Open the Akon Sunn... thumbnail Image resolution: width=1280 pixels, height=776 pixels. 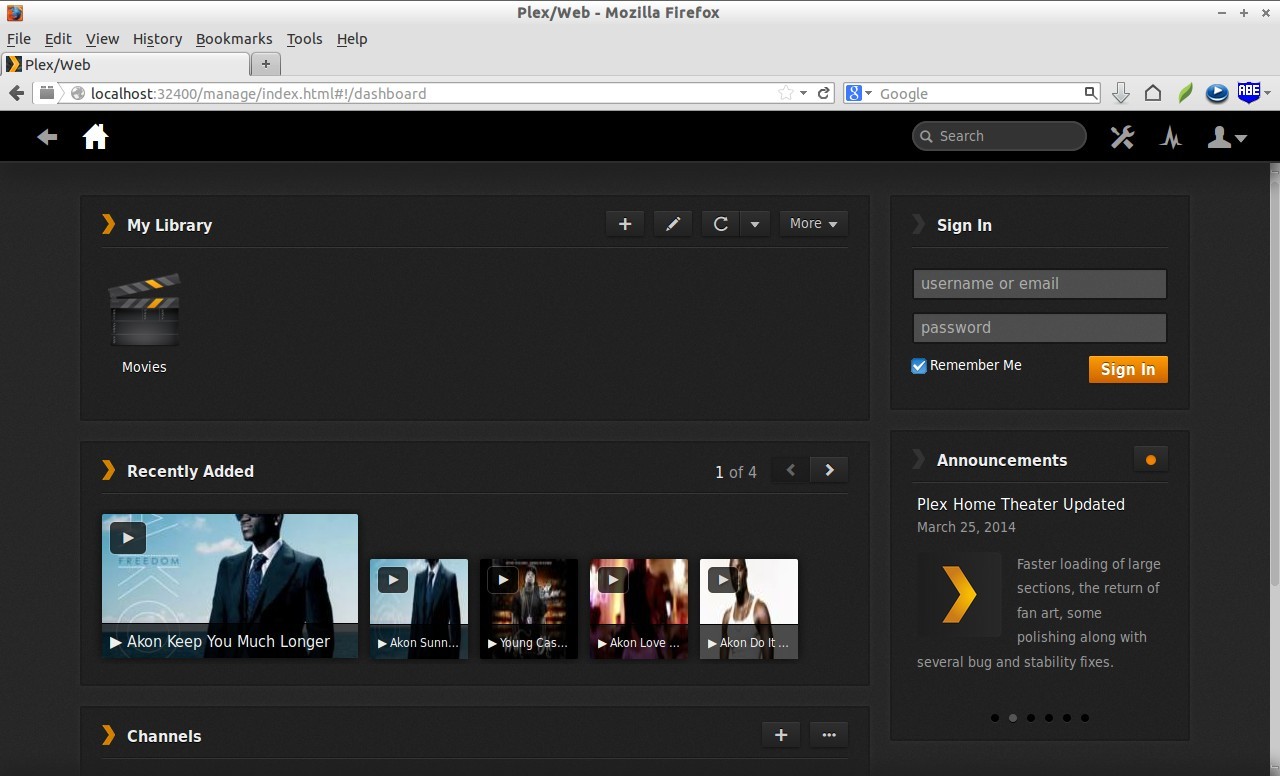419,608
